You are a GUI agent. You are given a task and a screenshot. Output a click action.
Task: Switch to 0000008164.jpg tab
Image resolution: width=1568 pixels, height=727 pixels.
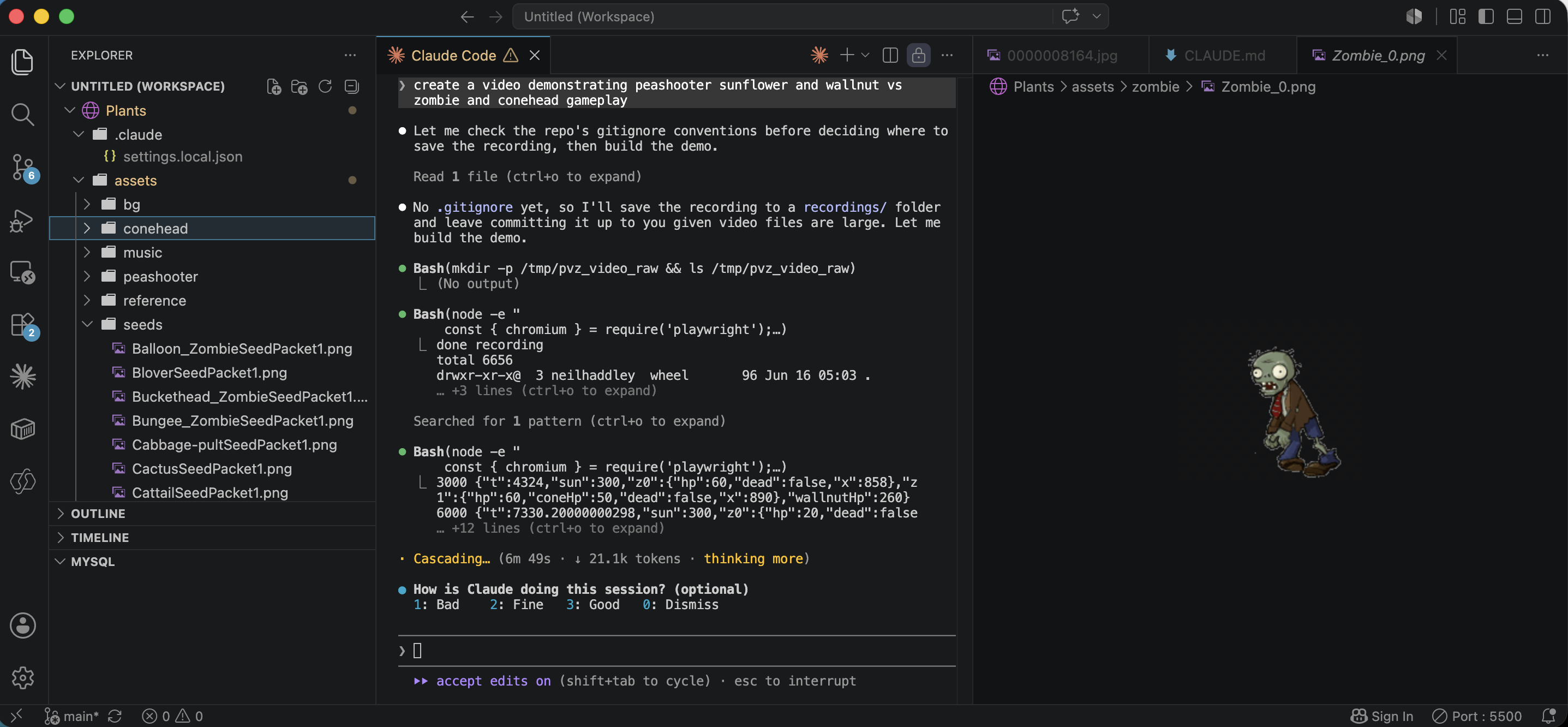coord(1061,56)
